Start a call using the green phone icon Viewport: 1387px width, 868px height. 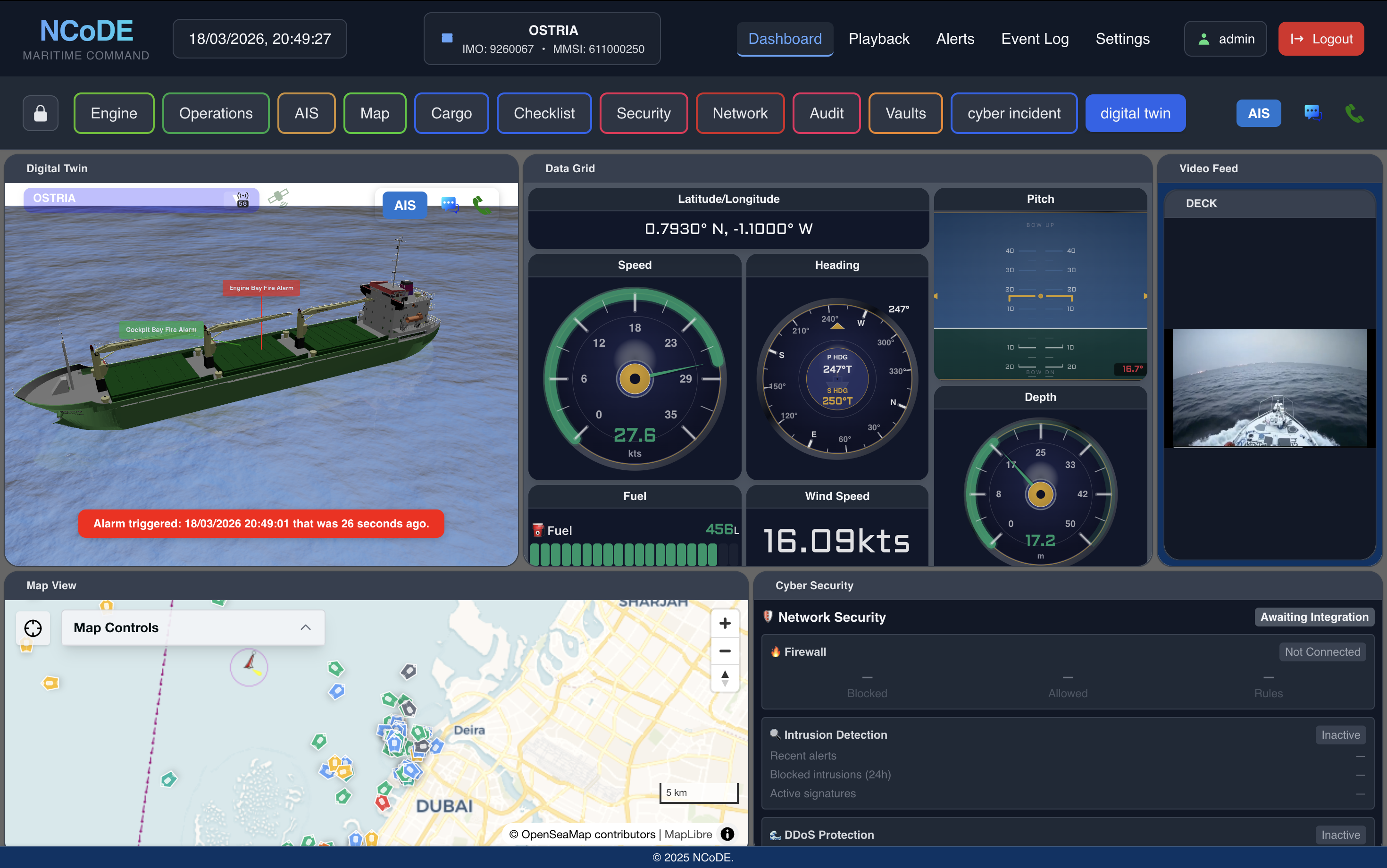click(1355, 113)
